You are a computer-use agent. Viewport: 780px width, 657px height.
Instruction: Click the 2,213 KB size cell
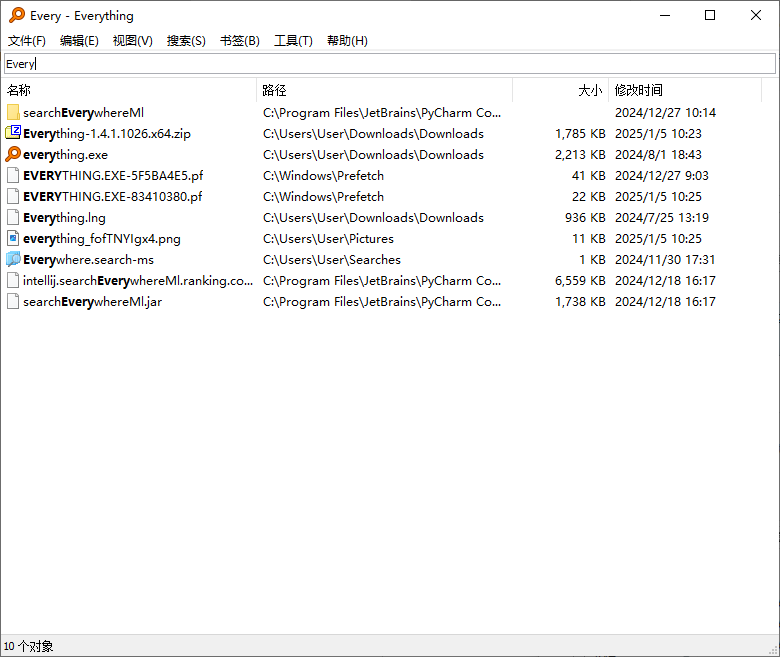580,155
